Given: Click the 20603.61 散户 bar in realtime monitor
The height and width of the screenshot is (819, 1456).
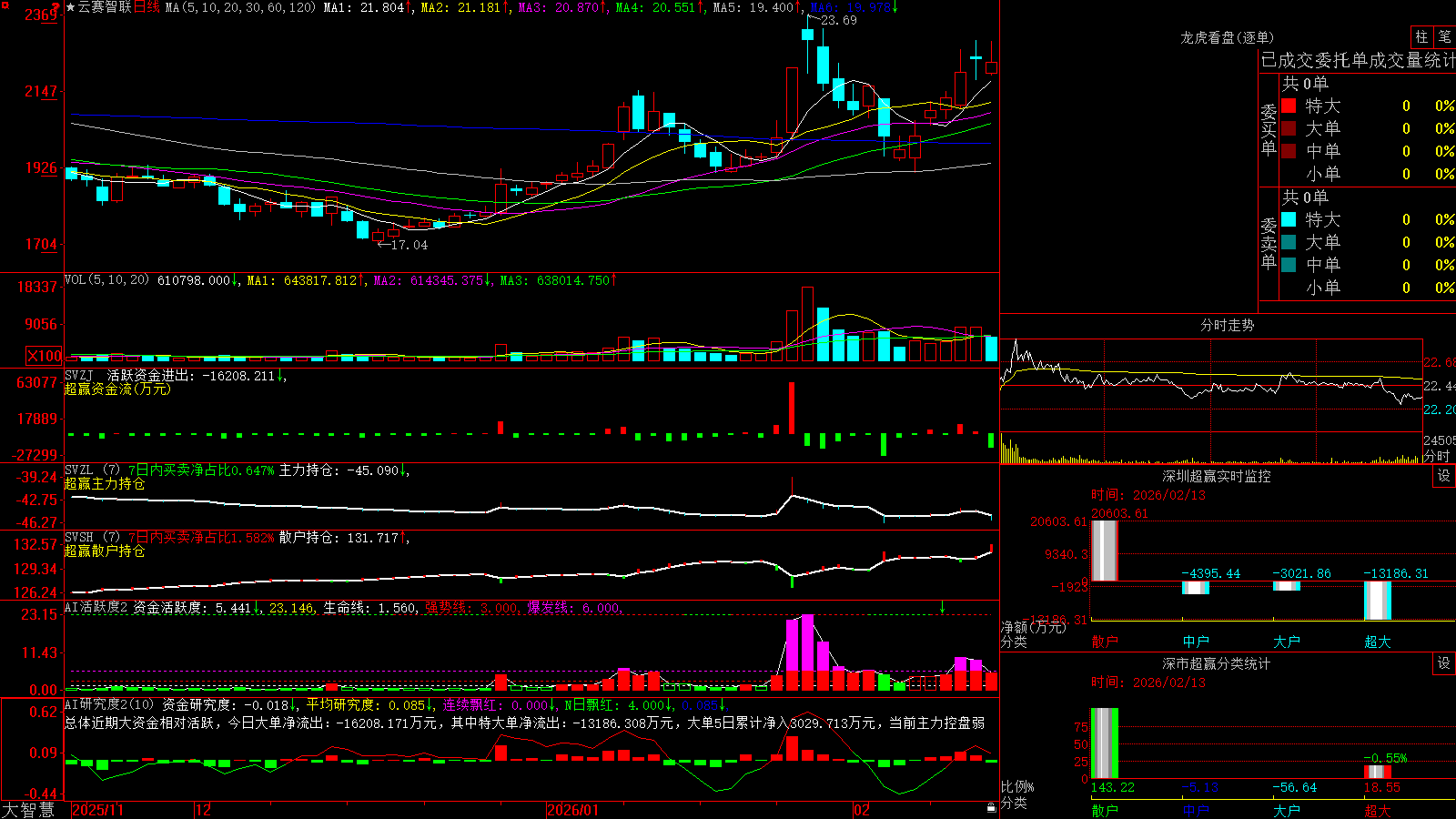Looking at the screenshot, I should click(x=1105, y=551).
